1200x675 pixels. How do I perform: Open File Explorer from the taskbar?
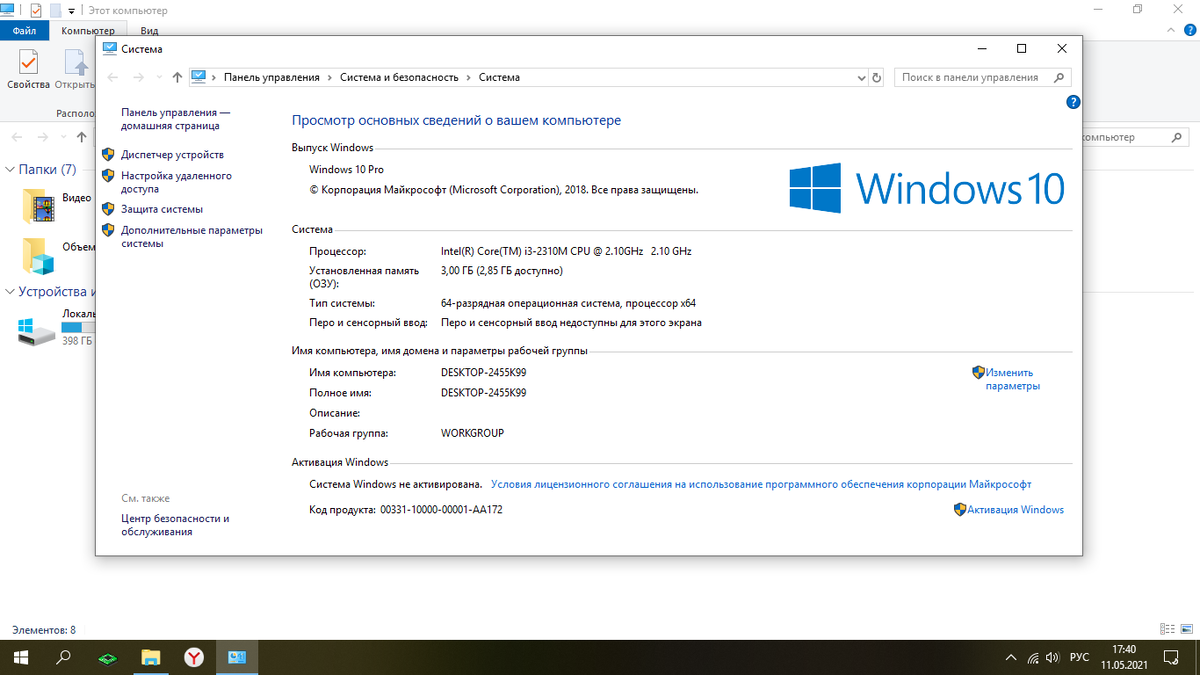(151, 658)
